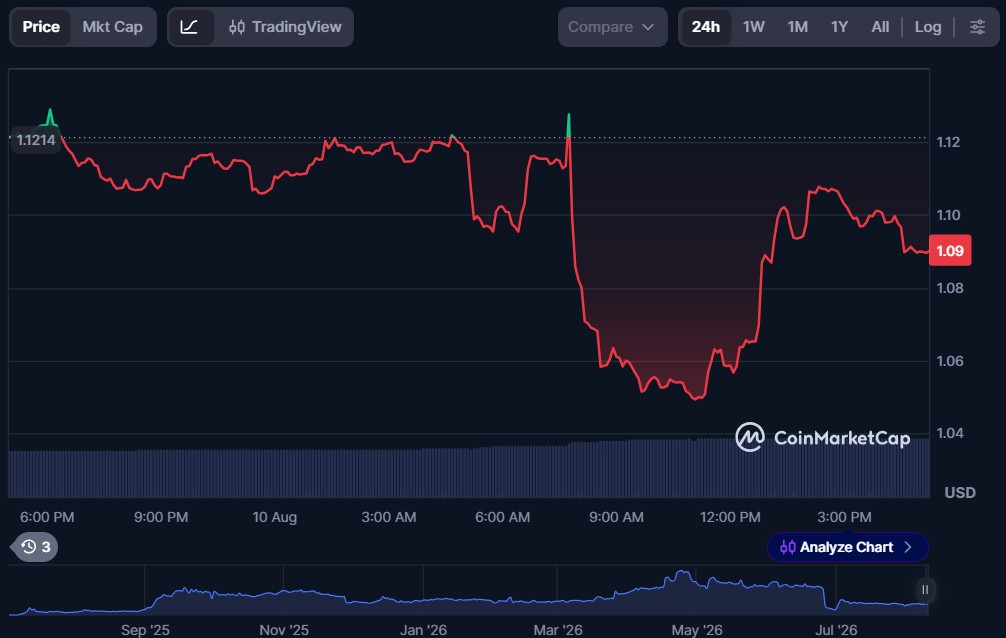Select the 24h time range
1006x638 pixels.
click(x=706, y=27)
